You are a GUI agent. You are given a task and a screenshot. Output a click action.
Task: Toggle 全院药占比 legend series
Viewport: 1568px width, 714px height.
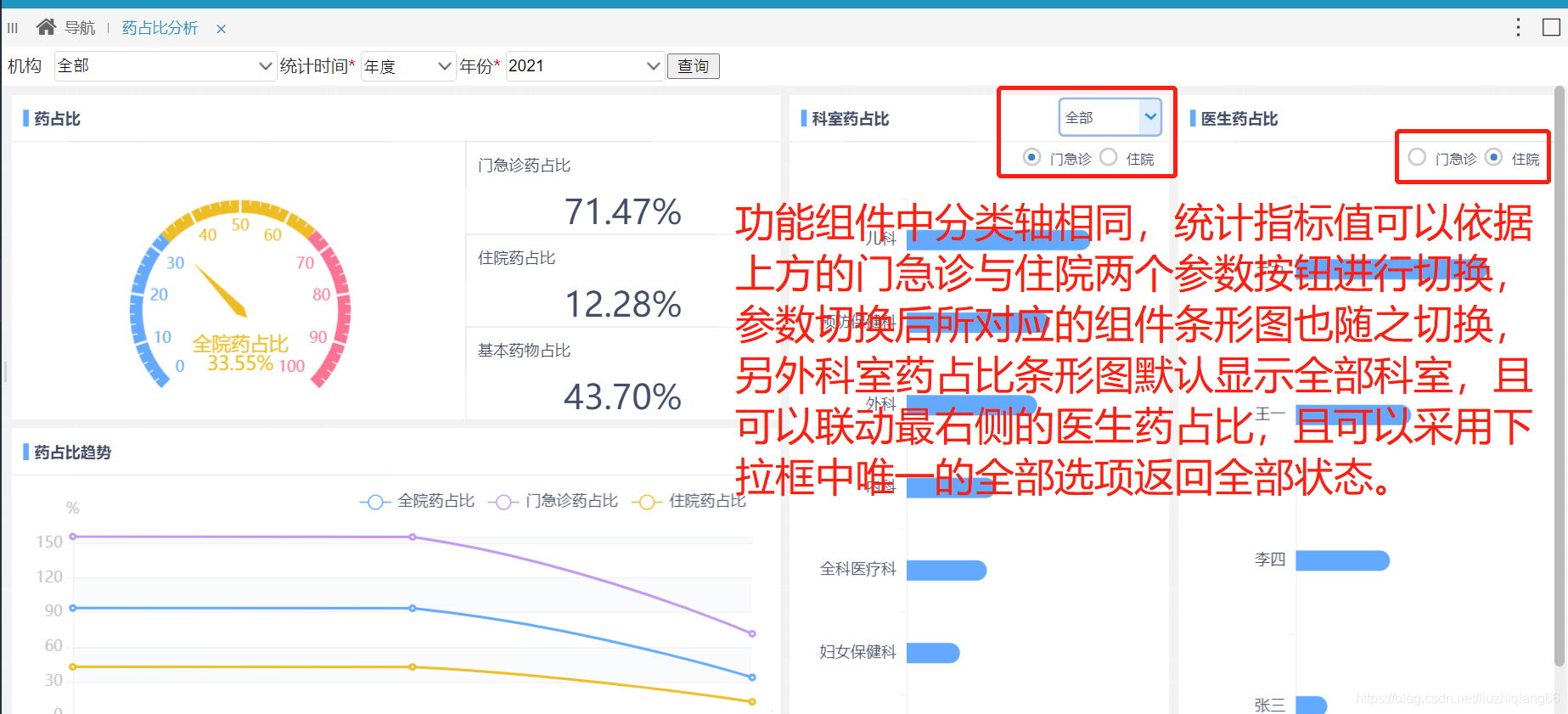pyautogui.click(x=417, y=502)
